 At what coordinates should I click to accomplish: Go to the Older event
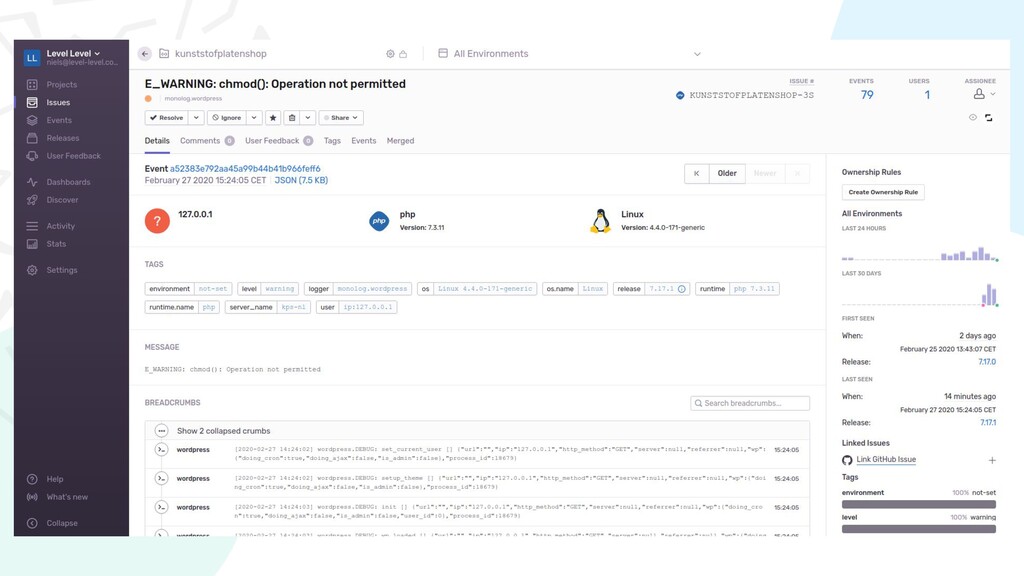(x=727, y=173)
